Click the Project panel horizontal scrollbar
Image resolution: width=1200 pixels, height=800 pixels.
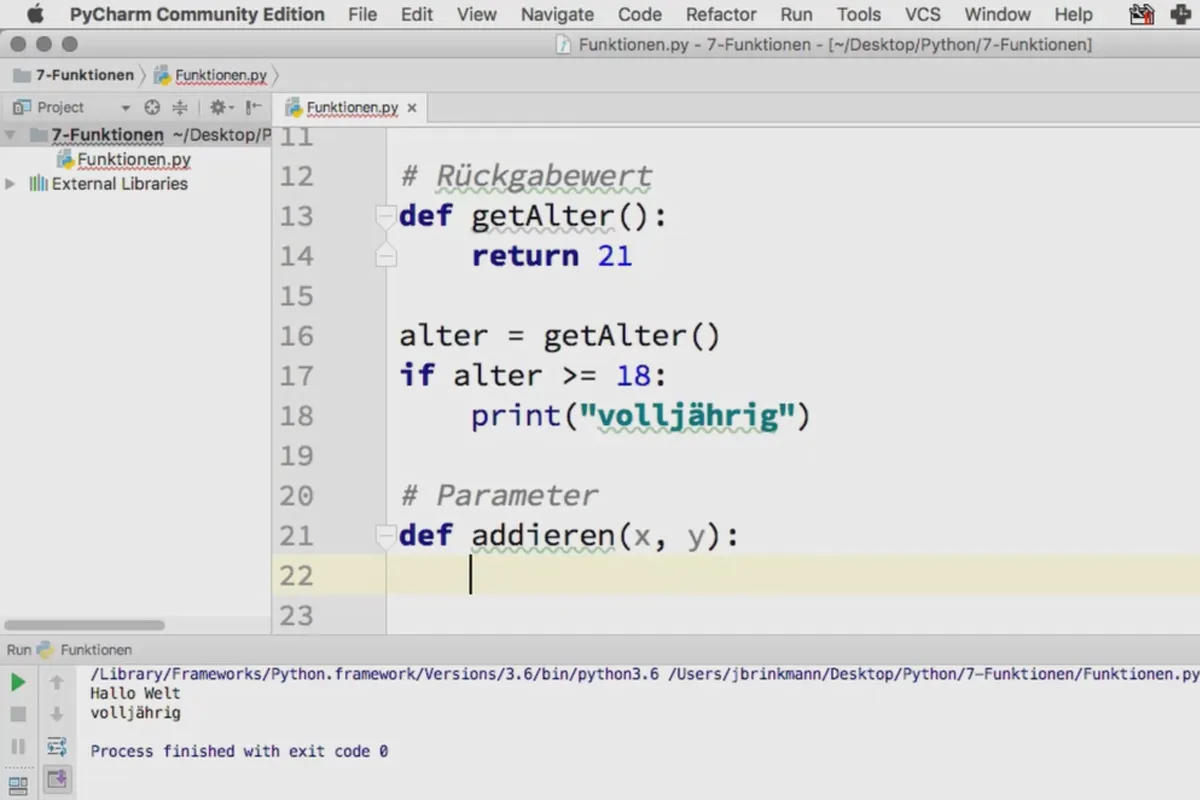84,625
